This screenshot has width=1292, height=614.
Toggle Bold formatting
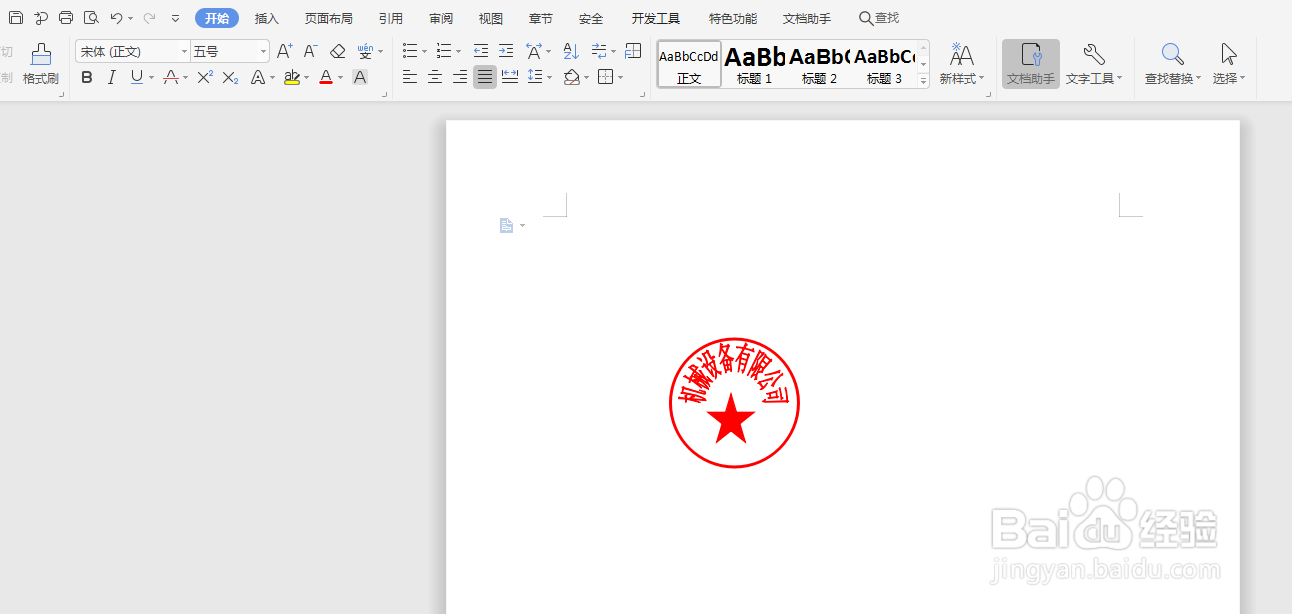tap(87, 77)
